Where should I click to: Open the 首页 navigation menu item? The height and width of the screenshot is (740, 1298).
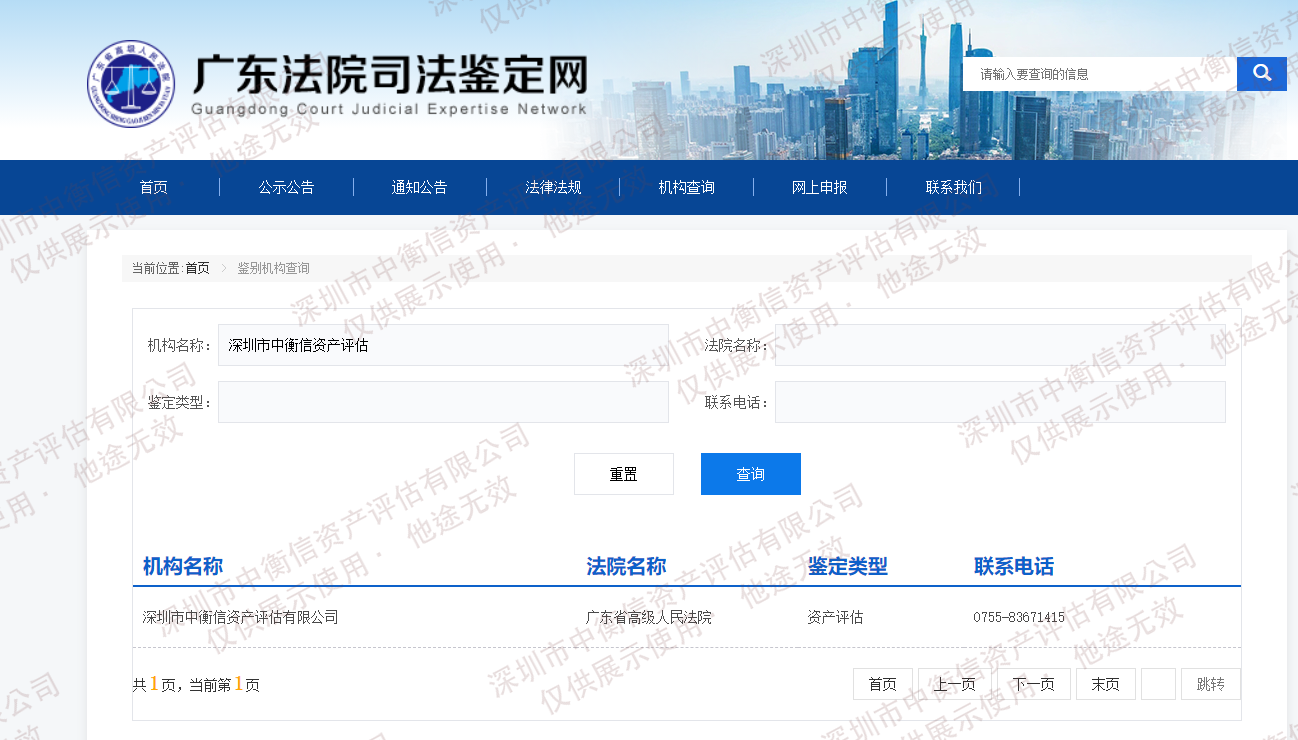(x=153, y=187)
